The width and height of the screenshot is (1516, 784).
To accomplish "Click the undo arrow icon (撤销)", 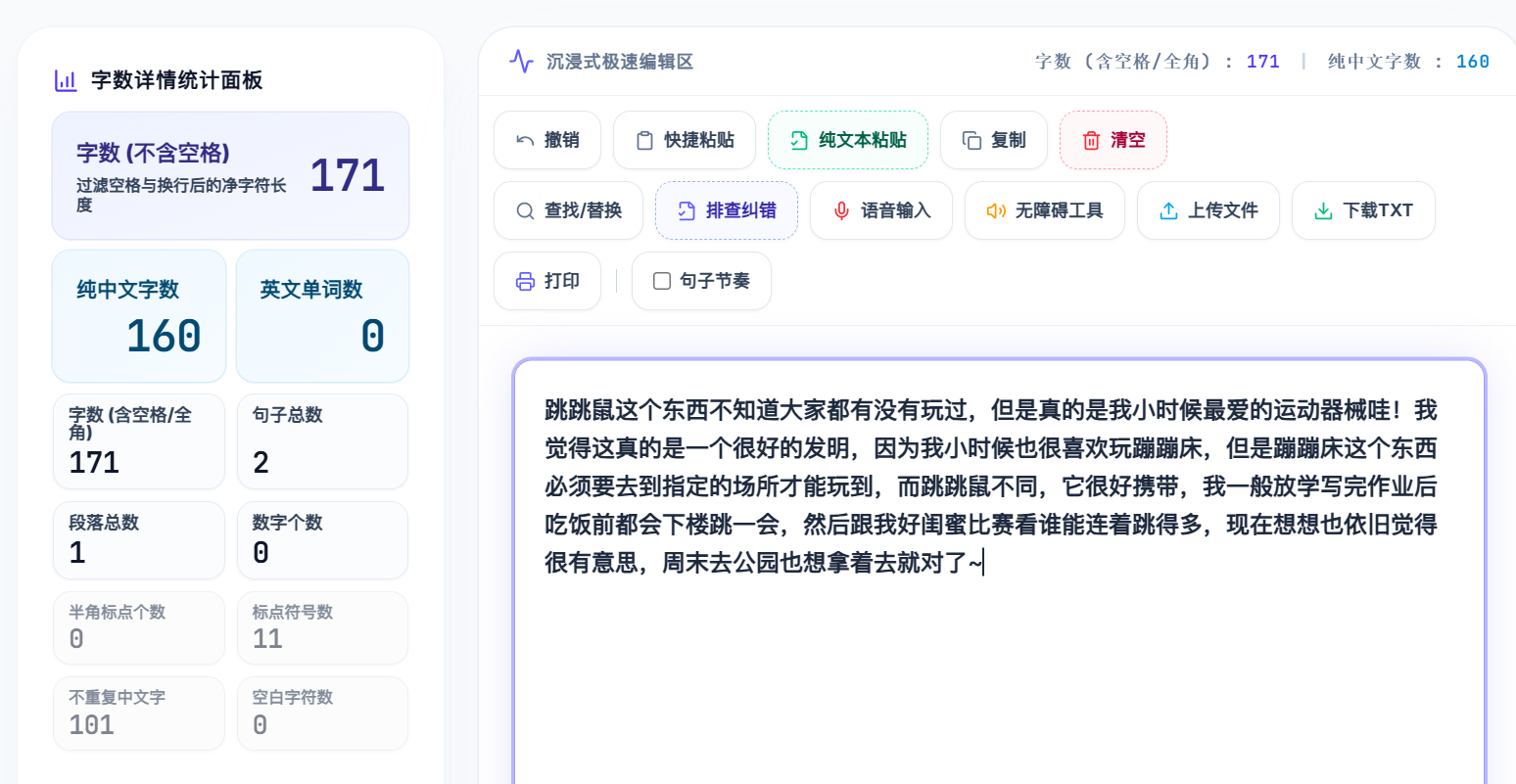I will (525, 140).
